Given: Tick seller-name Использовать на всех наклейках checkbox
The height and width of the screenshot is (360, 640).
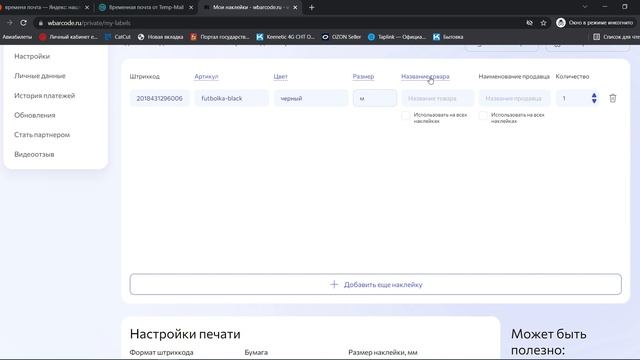Looking at the screenshot, I should click(x=483, y=116).
